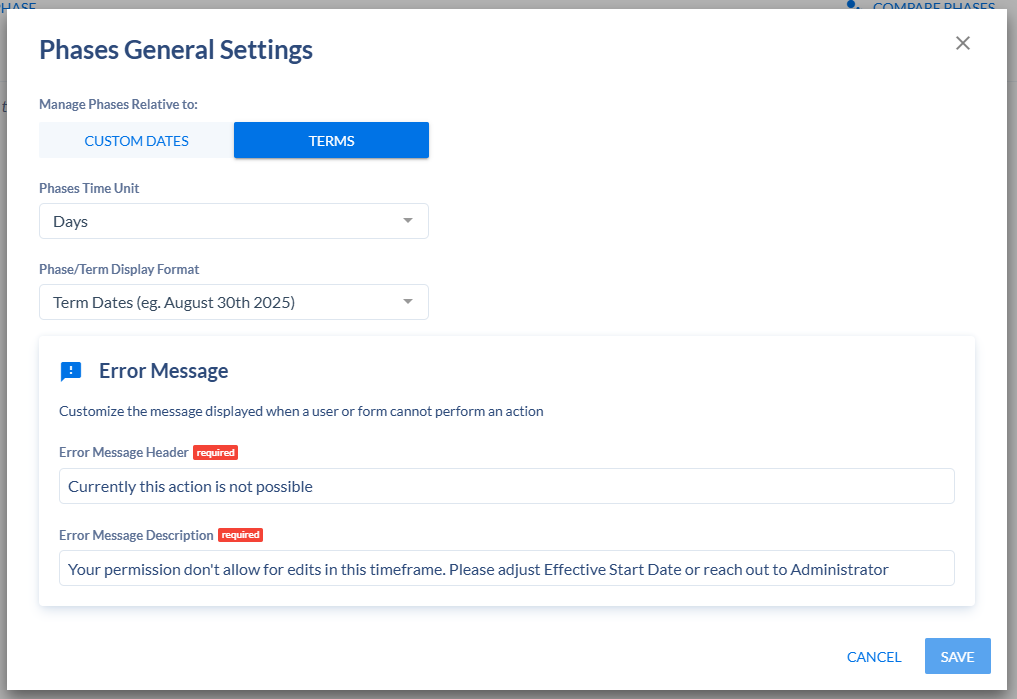Select the Terms option
The width and height of the screenshot is (1017, 699).
click(331, 141)
